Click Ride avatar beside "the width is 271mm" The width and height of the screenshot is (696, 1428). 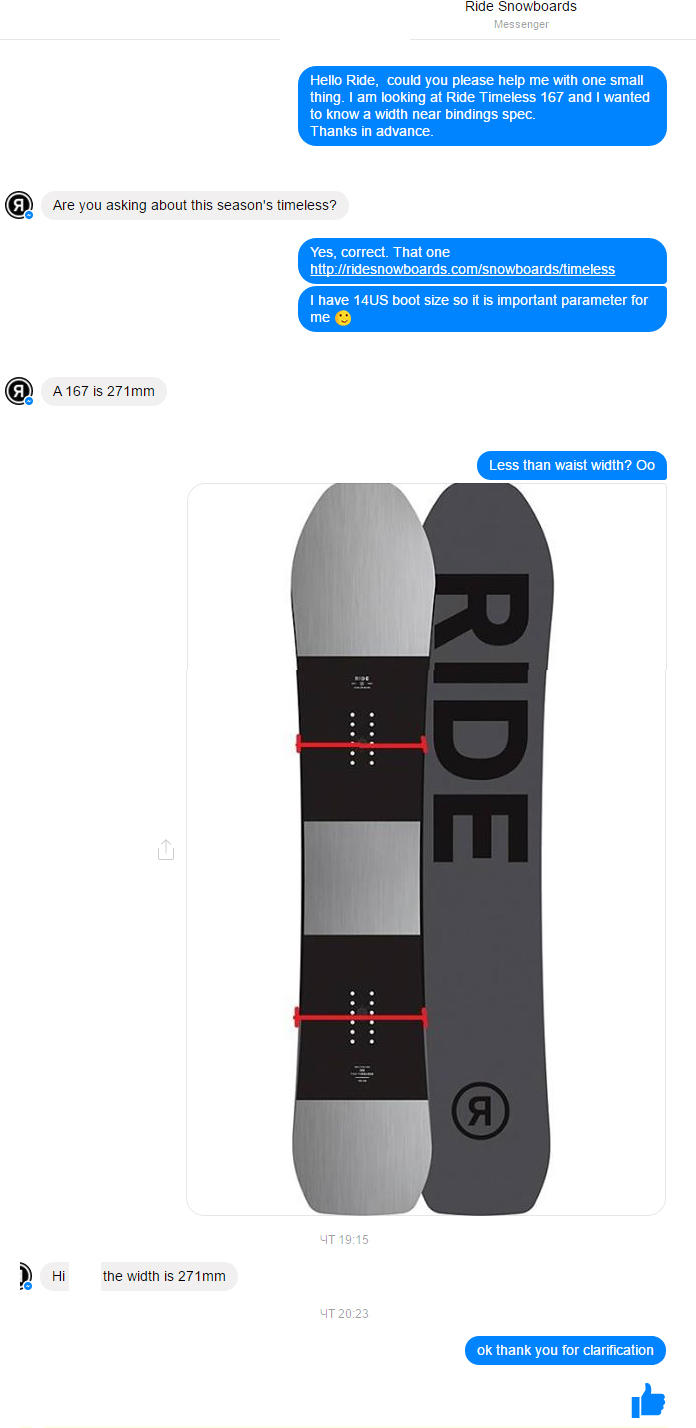pos(24,1276)
